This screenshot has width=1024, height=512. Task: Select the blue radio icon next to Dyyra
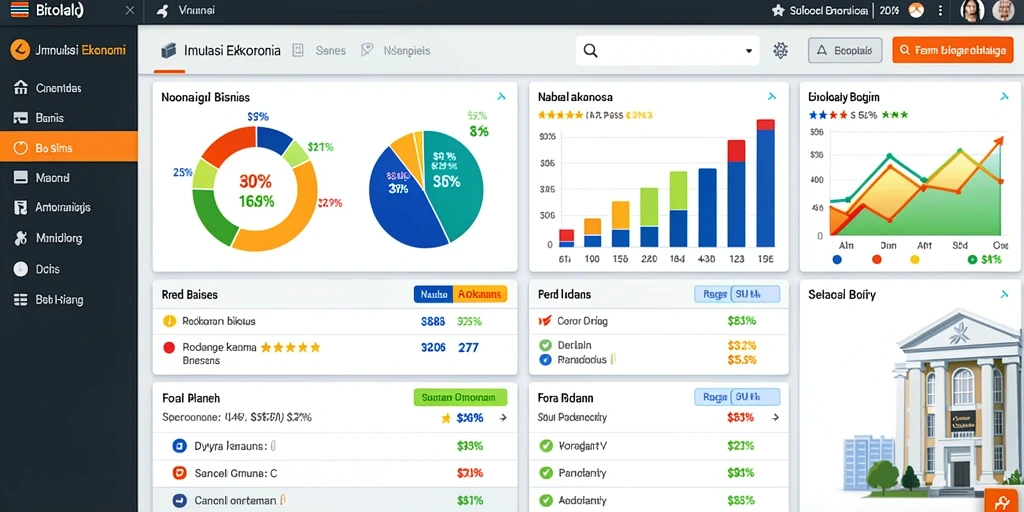[x=178, y=446]
